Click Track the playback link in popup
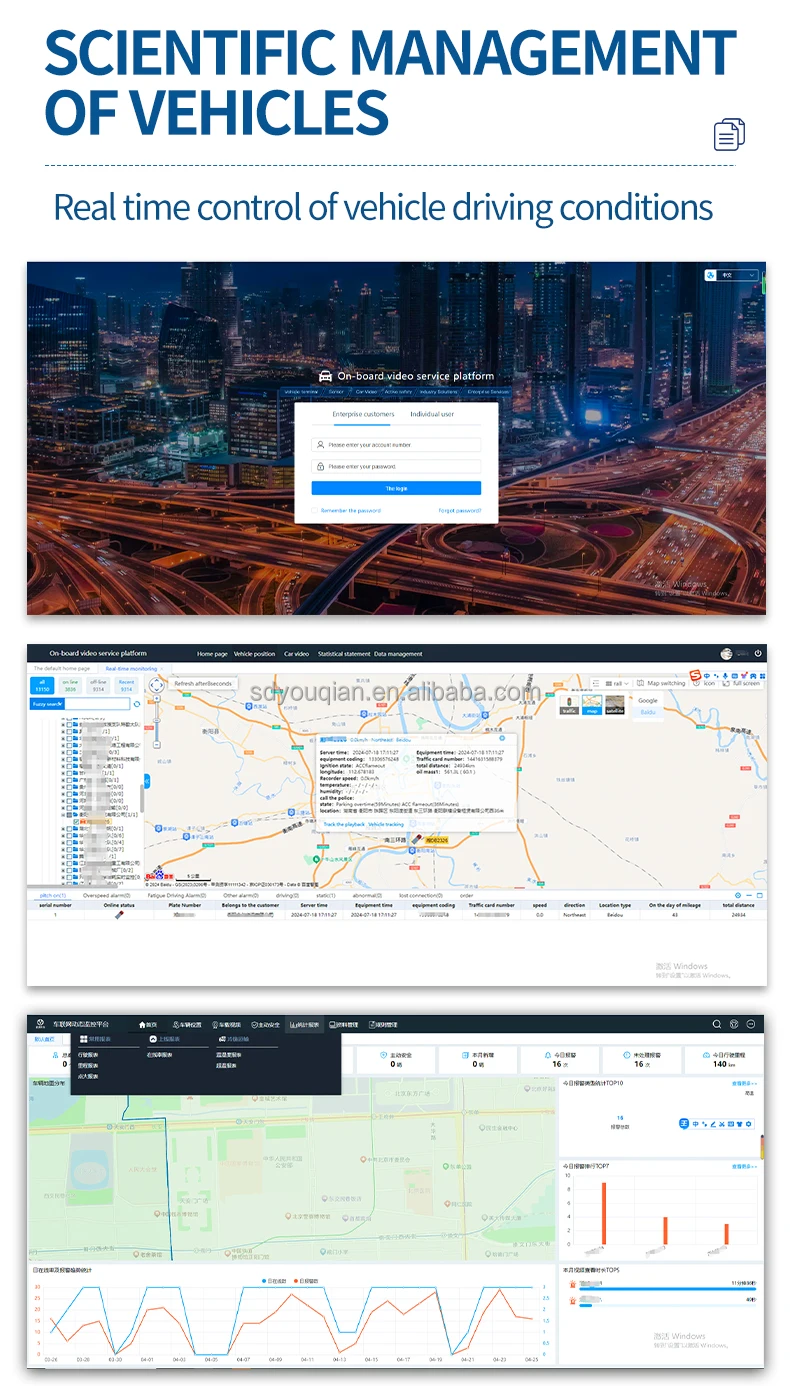Viewport: 790px width, 1386px height. [343, 825]
